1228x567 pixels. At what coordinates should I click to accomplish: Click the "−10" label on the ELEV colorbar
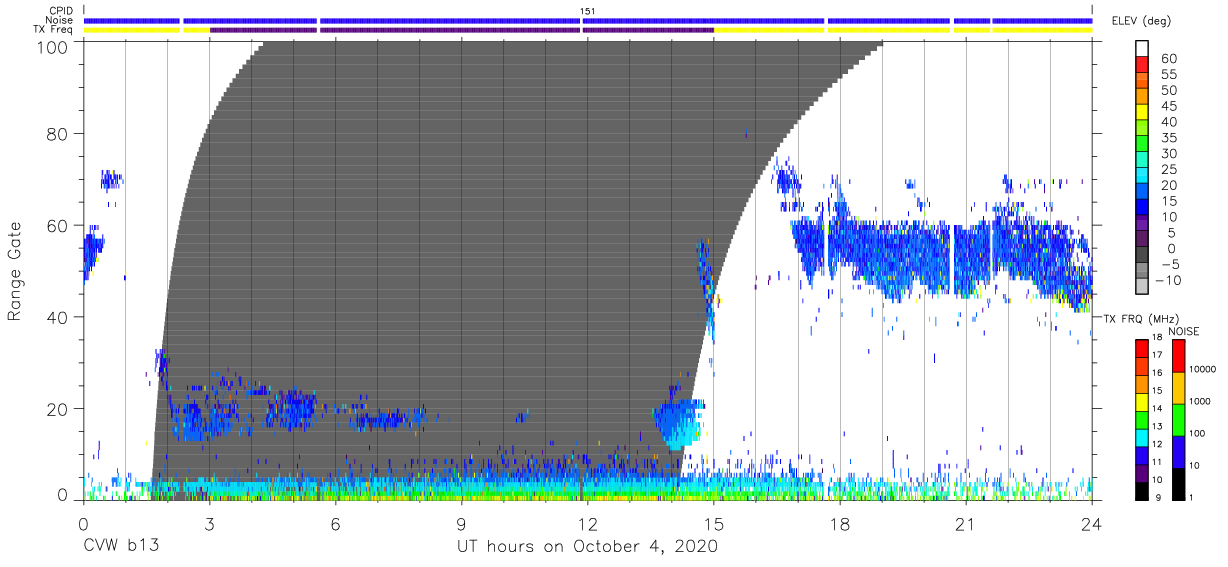point(1167,280)
